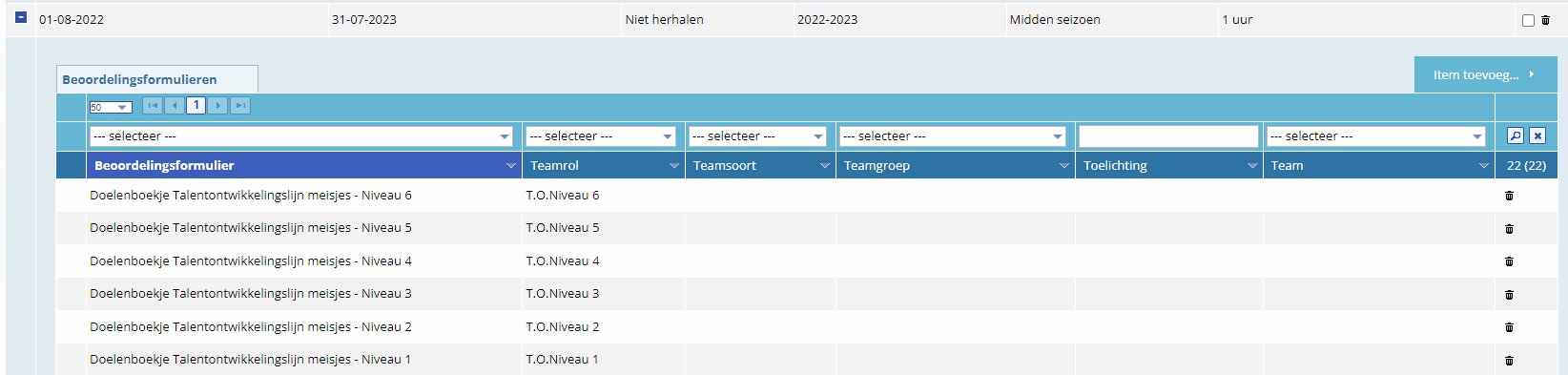Open the Teamrol filter selecteer dropdown
Viewport: 1568px width, 375px height.
(x=601, y=136)
